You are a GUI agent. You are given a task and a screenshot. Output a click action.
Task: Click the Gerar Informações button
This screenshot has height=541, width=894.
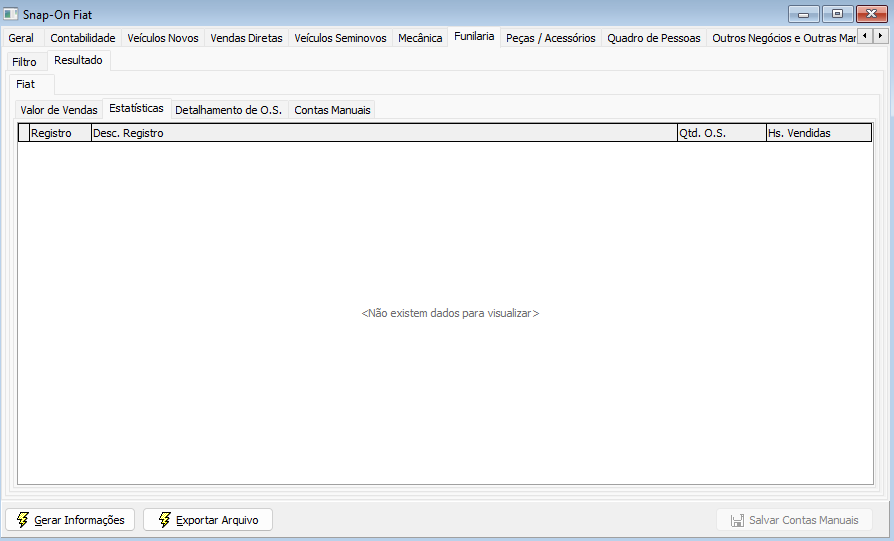70,519
